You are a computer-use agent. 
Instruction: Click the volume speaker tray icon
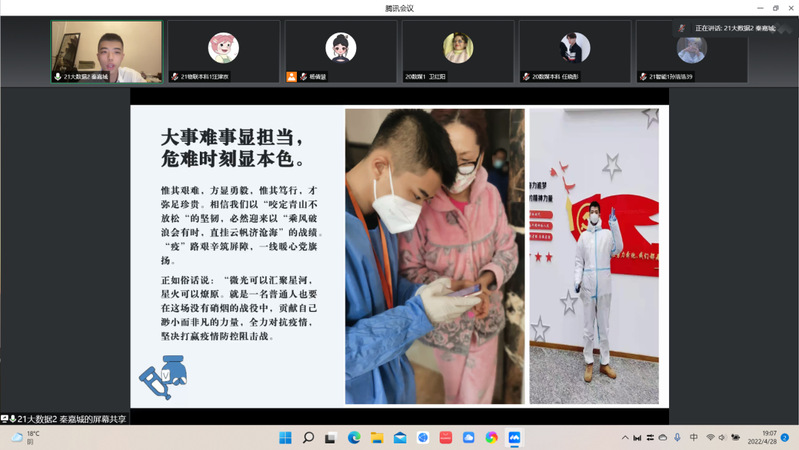pos(723,437)
